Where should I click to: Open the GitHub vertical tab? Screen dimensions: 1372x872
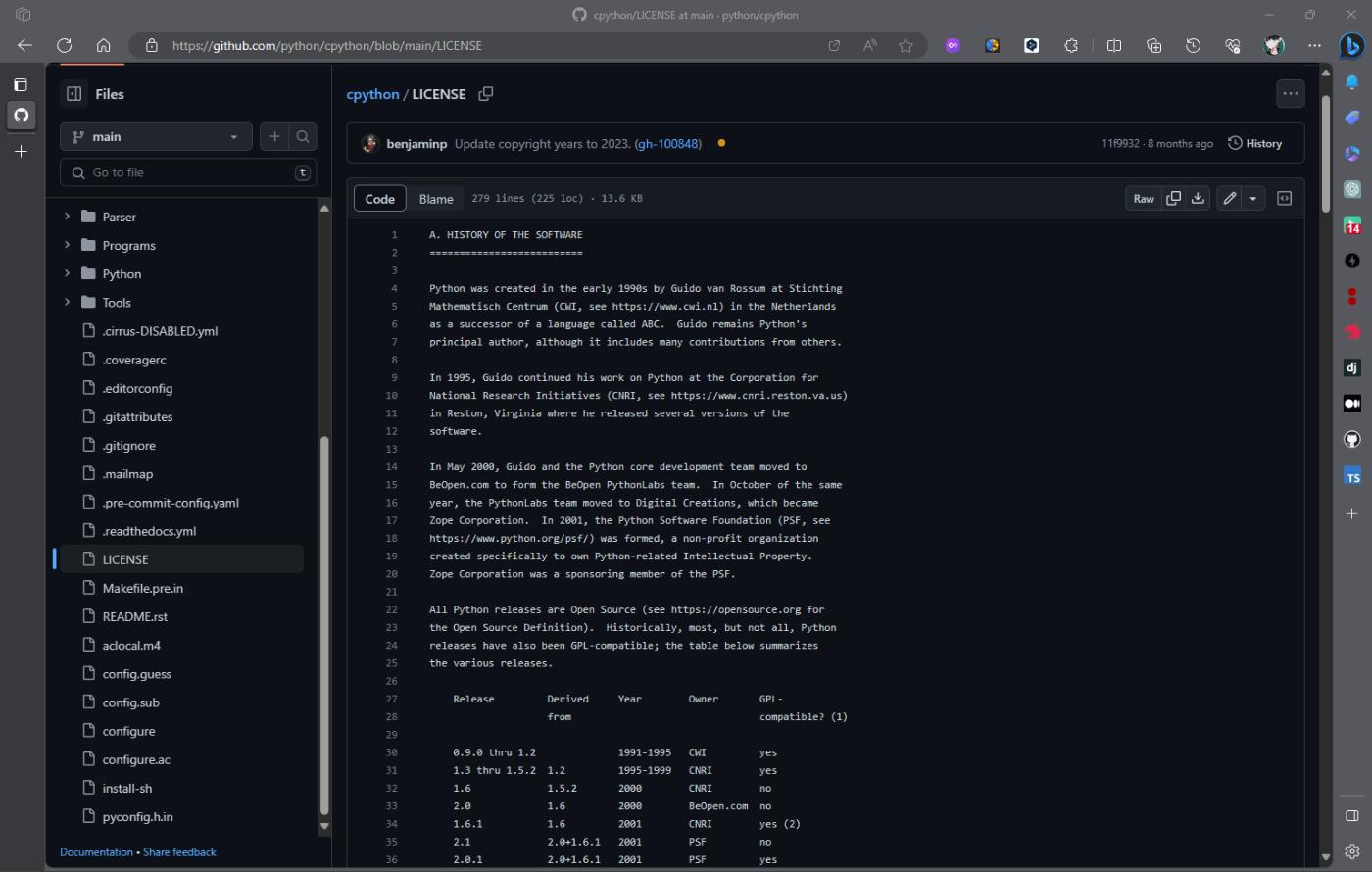21,115
